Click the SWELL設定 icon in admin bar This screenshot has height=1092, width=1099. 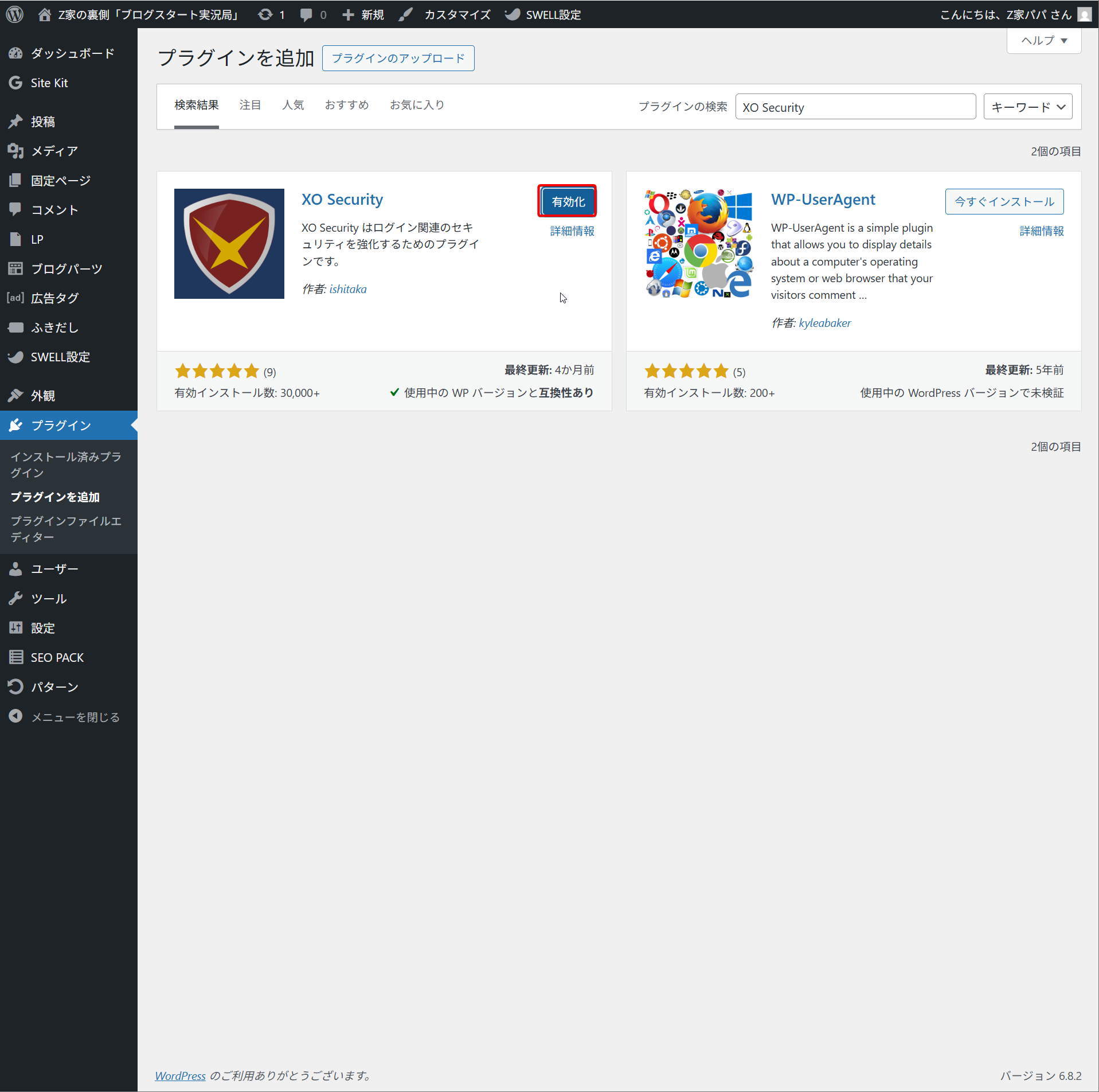pos(513,14)
